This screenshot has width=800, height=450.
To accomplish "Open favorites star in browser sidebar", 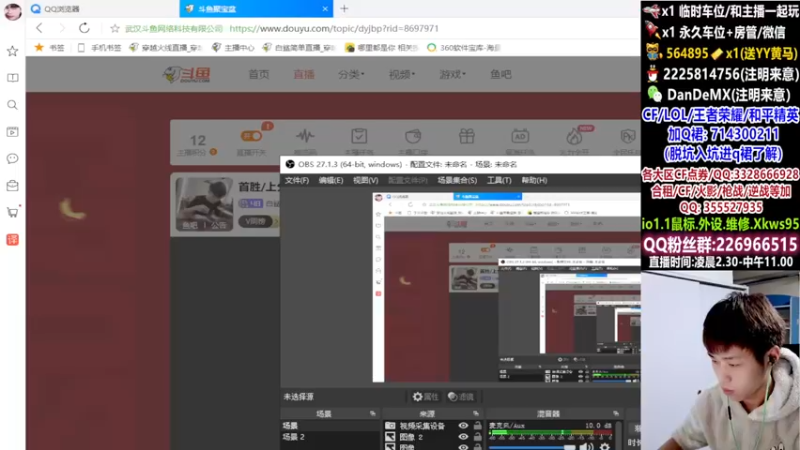I will pos(12,51).
